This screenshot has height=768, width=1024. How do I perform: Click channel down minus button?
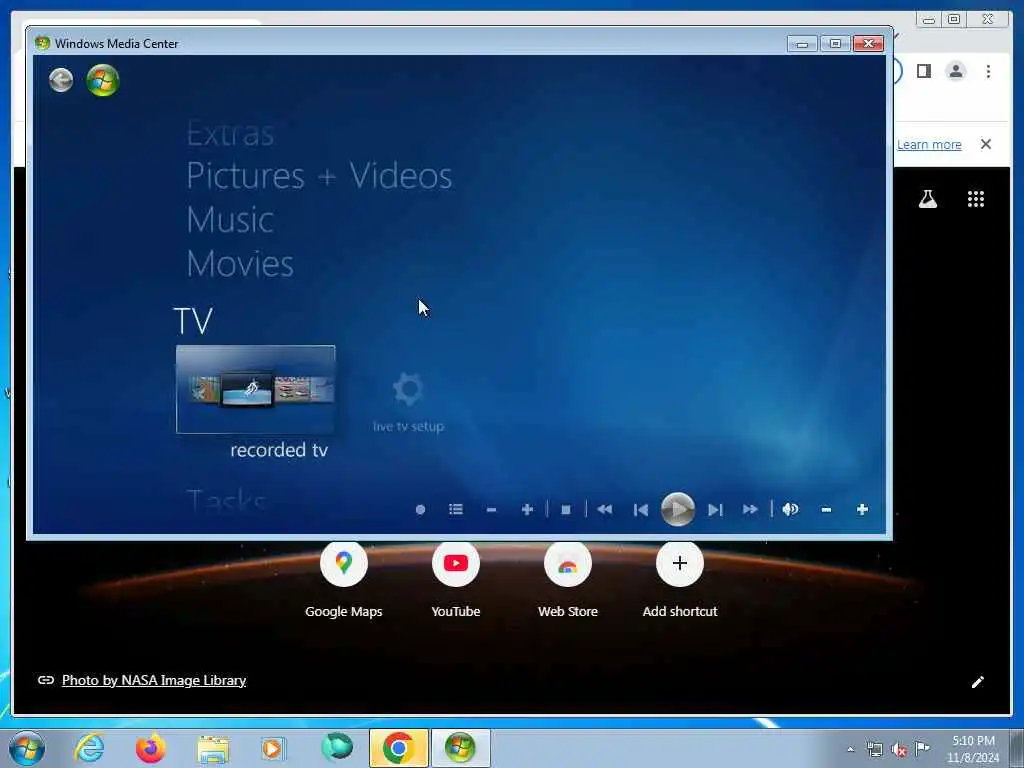(492, 509)
